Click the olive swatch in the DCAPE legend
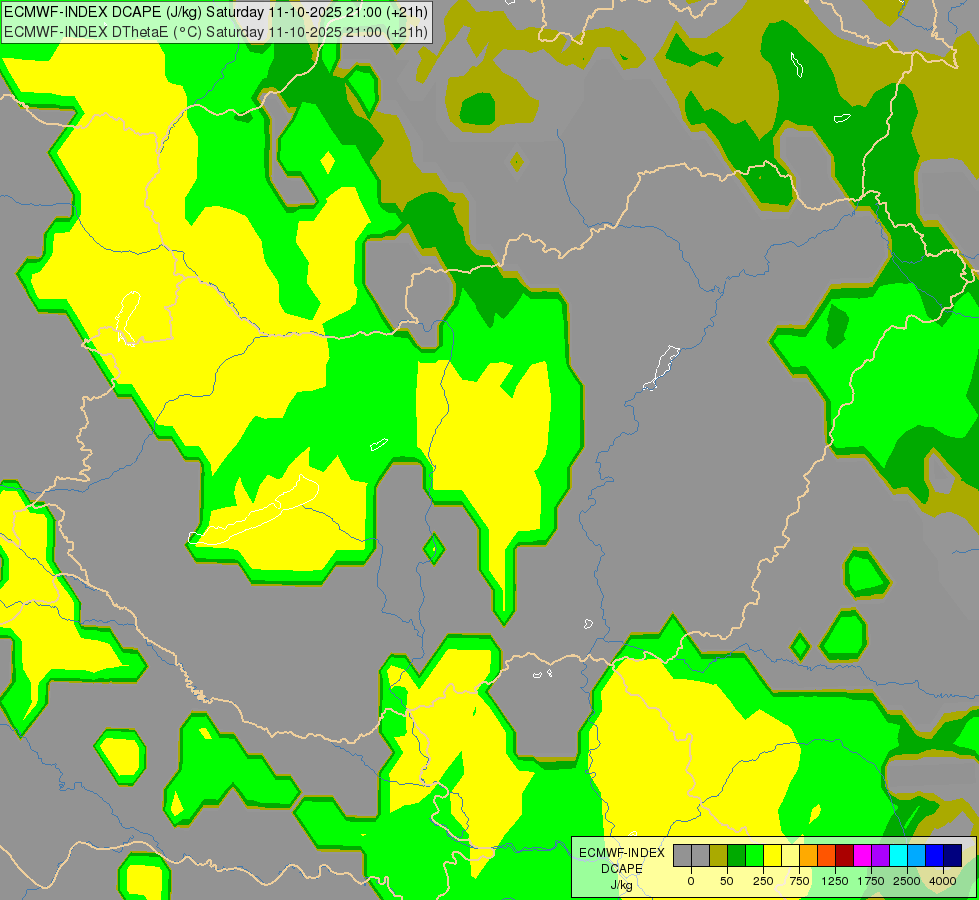Image resolution: width=979 pixels, height=900 pixels. click(x=718, y=855)
